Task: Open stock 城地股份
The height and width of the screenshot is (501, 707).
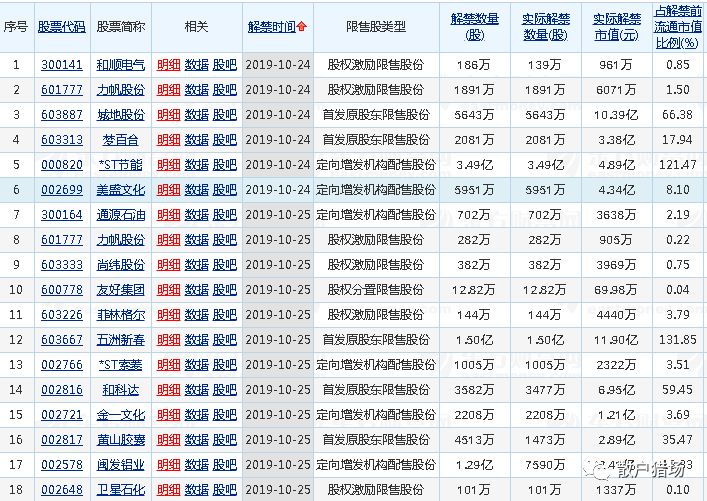Action: (x=121, y=115)
